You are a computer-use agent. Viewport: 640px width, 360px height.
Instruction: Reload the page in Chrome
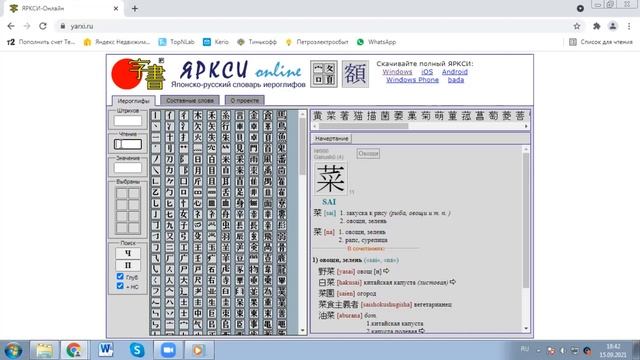pos(43,26)
